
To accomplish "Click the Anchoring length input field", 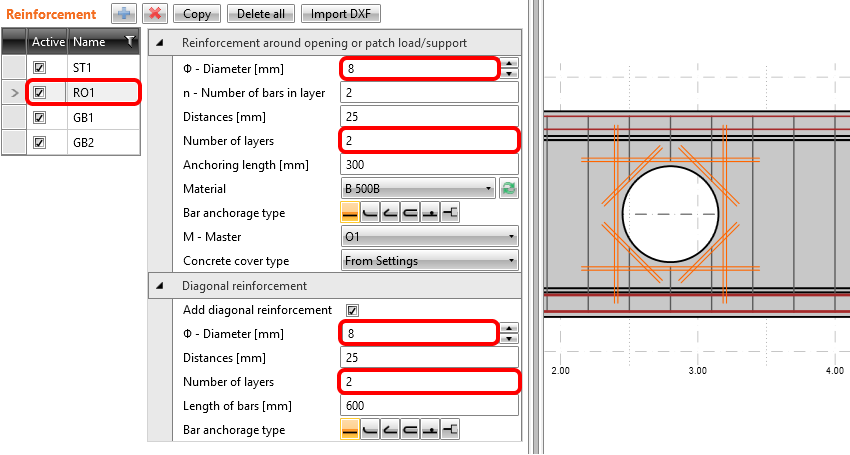I will tap(429, 165).
